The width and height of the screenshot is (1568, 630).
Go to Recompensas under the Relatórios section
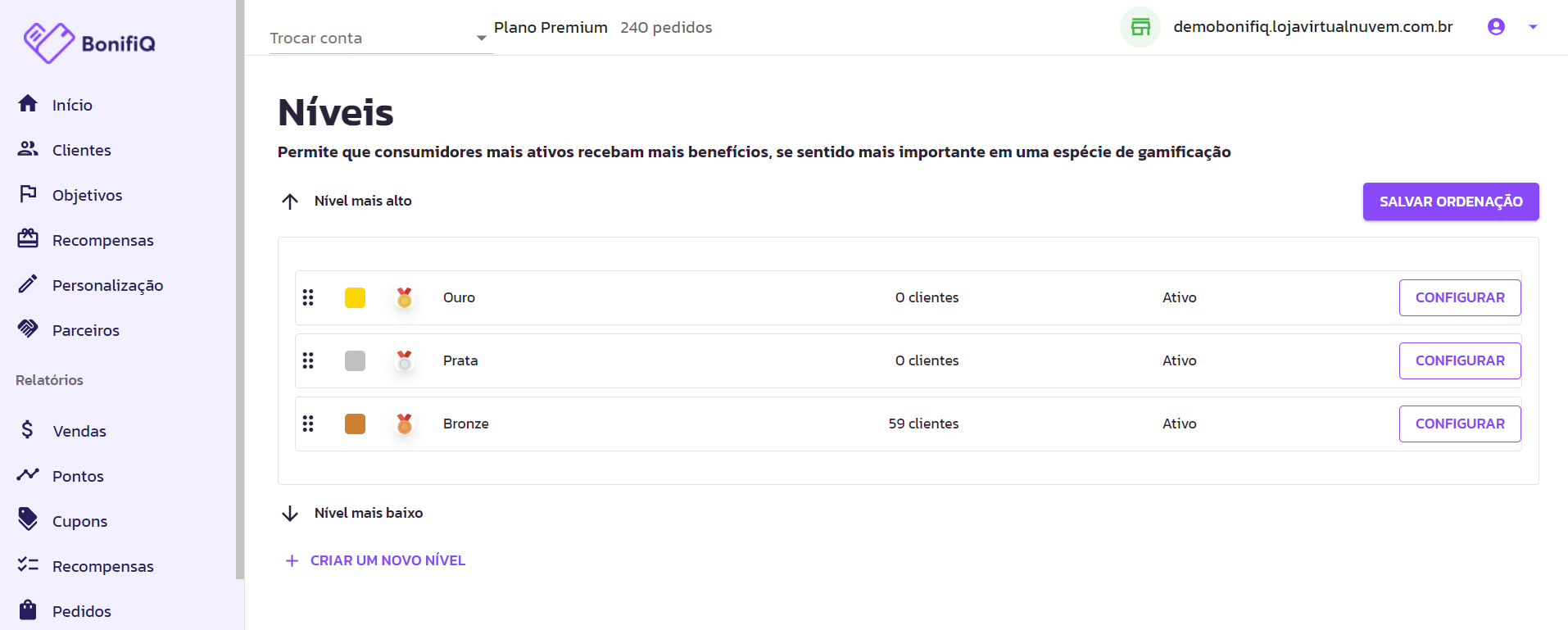pyautogui.click(x=103, y=566)
